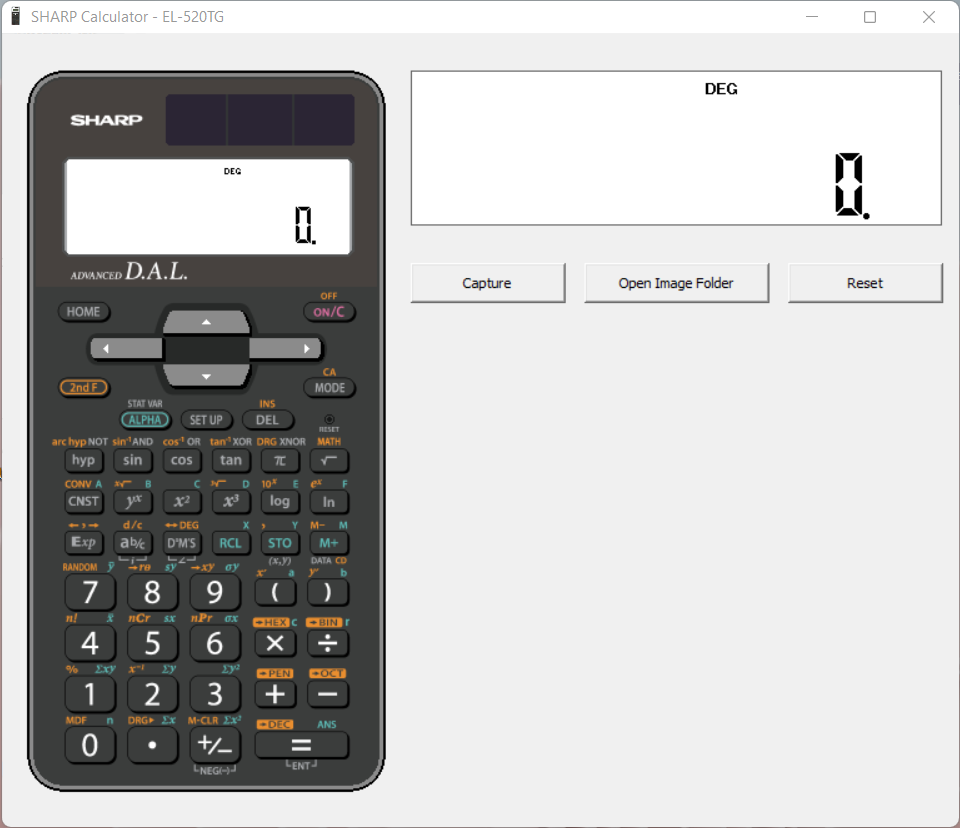
Task: Tap the a b/c fraction key
Action: 133,543
